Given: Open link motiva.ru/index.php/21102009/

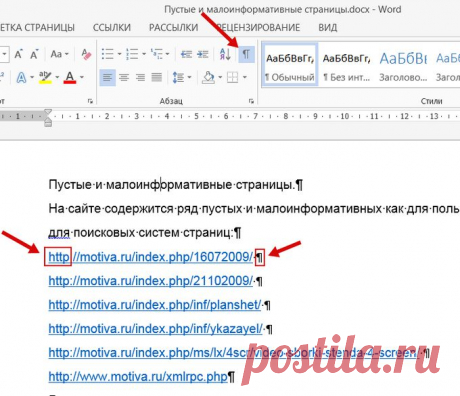Looking at the screenshot, I should 151,281.
